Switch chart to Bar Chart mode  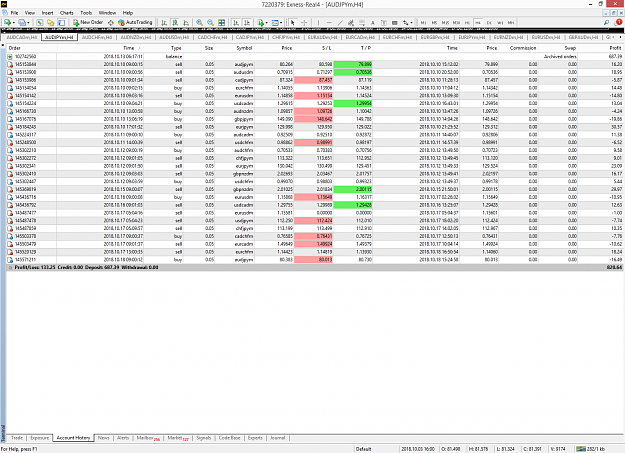click(164, 23)
